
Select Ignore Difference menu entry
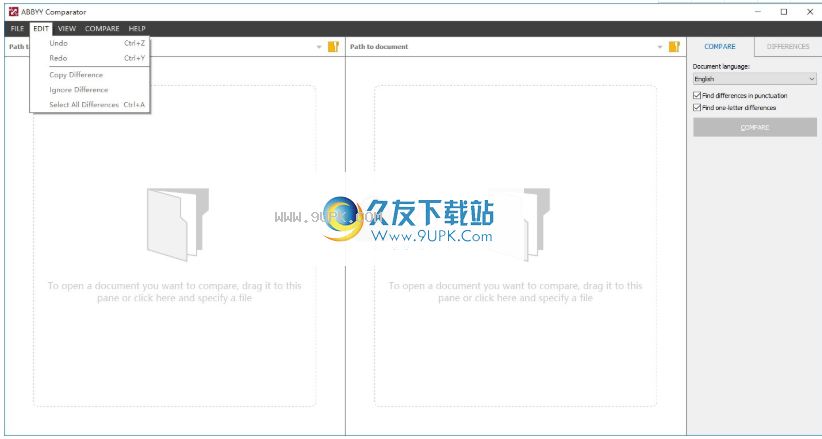(90, 90)
